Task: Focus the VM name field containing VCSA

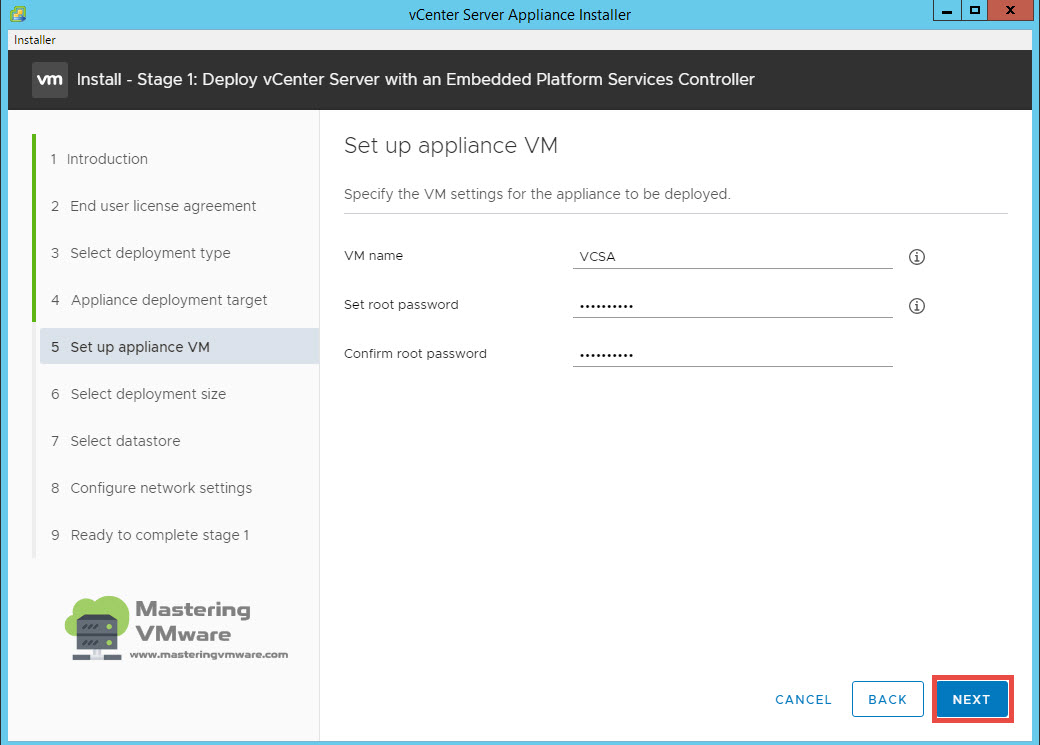Action: click(732, 257)
